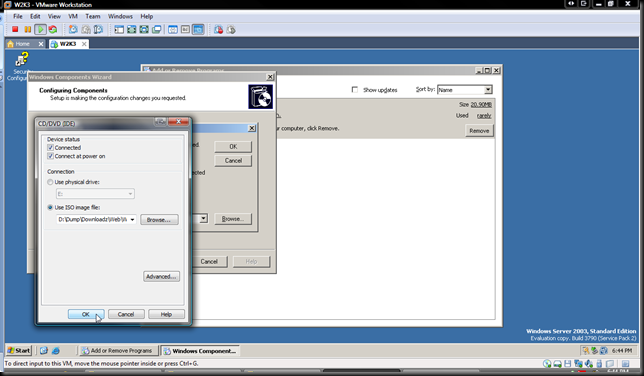
Task: Click Windows Component... taskbar button
Action: [200, 351]
